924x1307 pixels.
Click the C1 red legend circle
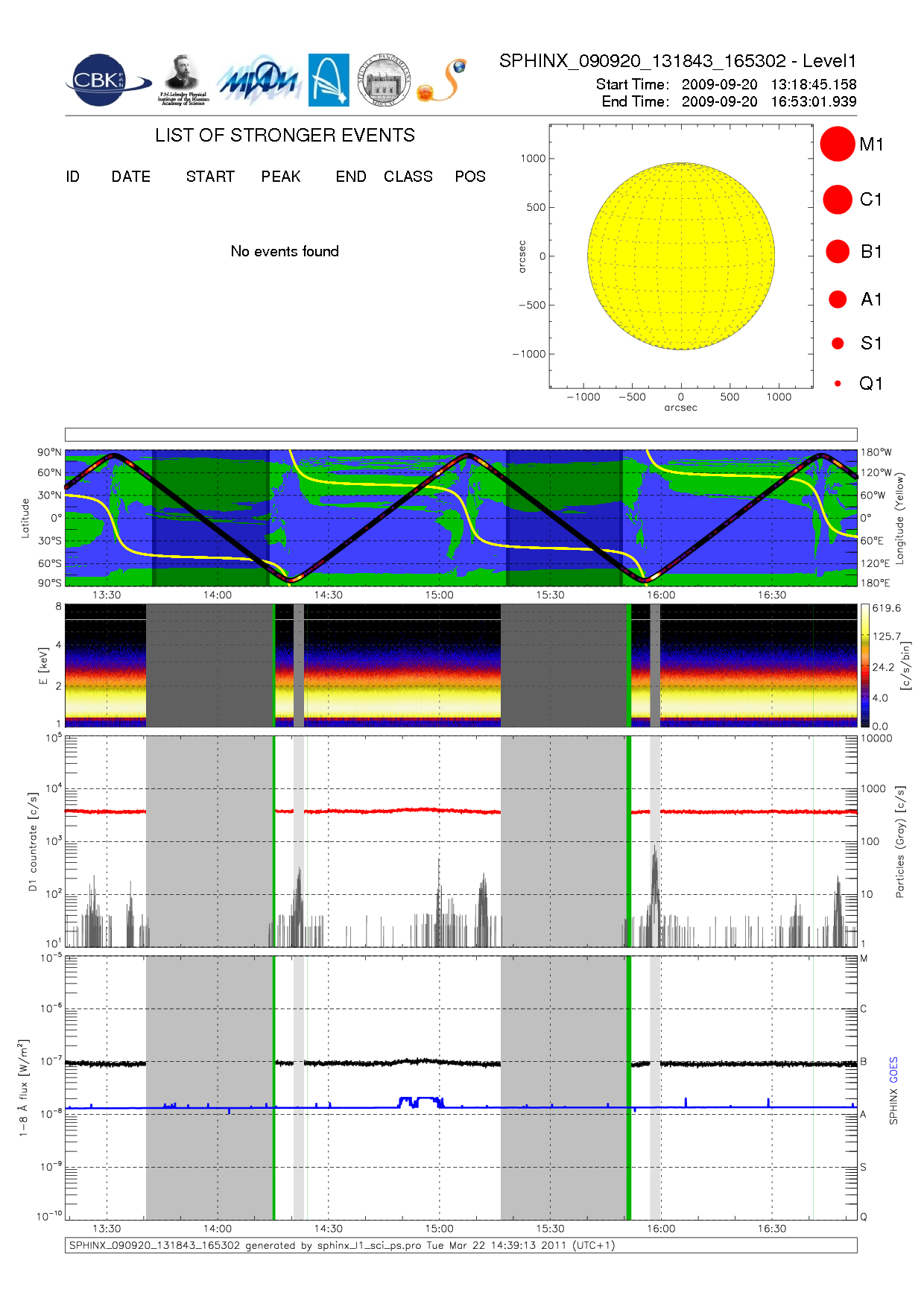click(837, 200)
